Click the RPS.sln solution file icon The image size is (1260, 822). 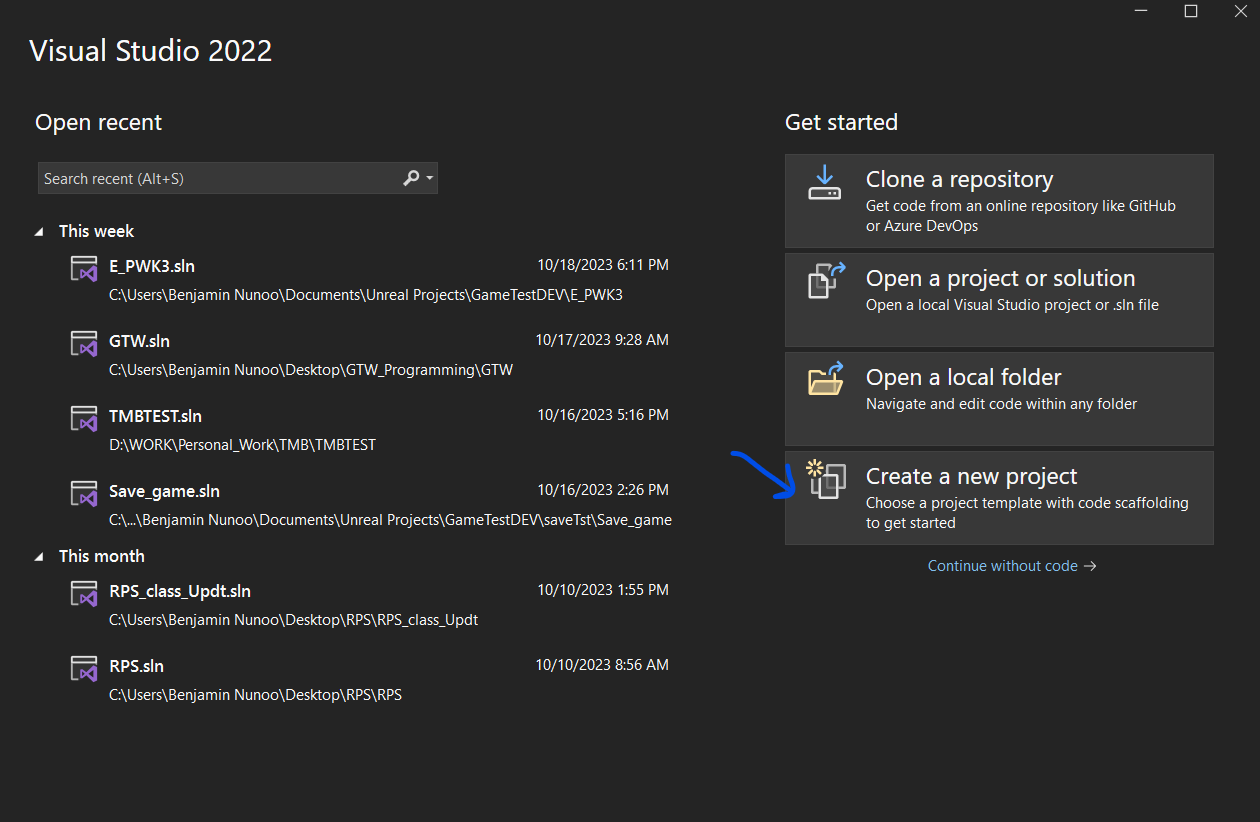click(x=83, y=668)
